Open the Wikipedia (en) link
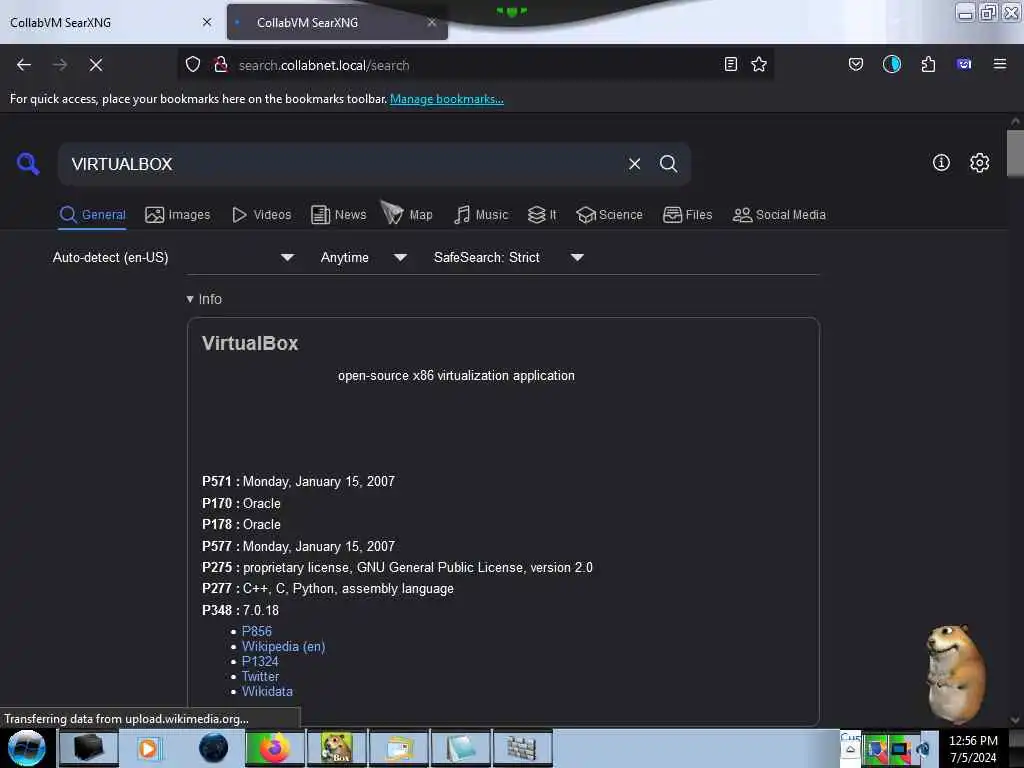 coord(283,646)
